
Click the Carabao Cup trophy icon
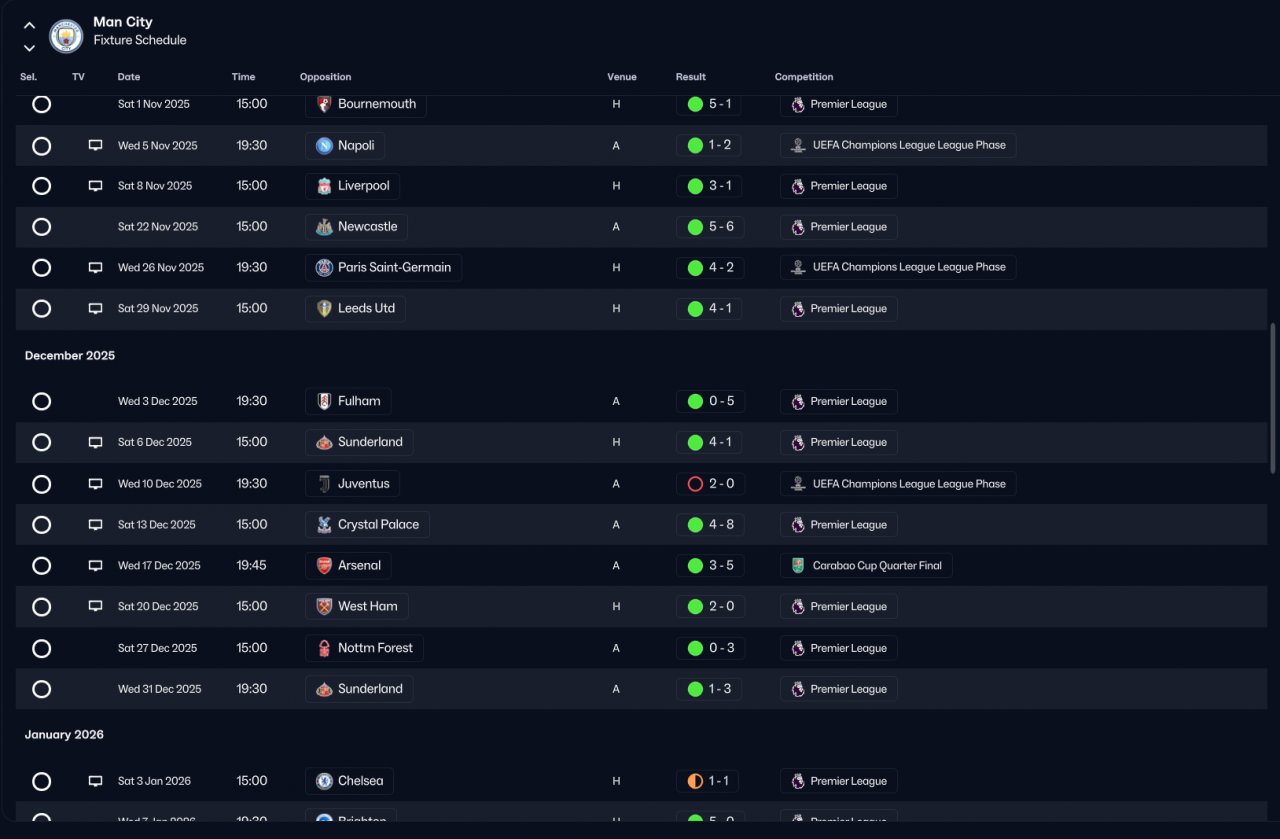797,566
